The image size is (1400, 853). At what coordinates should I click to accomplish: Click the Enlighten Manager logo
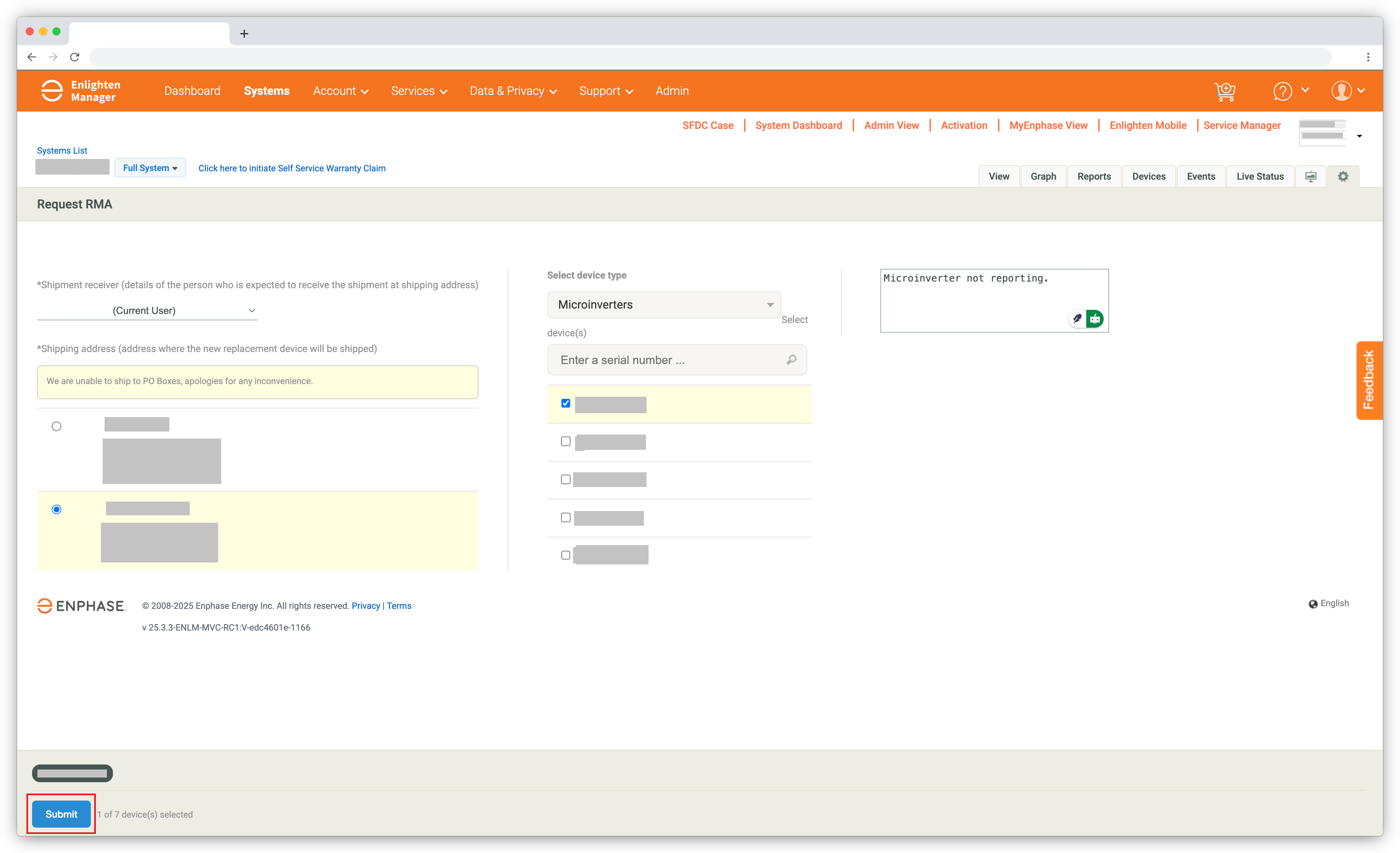point(81,91)
